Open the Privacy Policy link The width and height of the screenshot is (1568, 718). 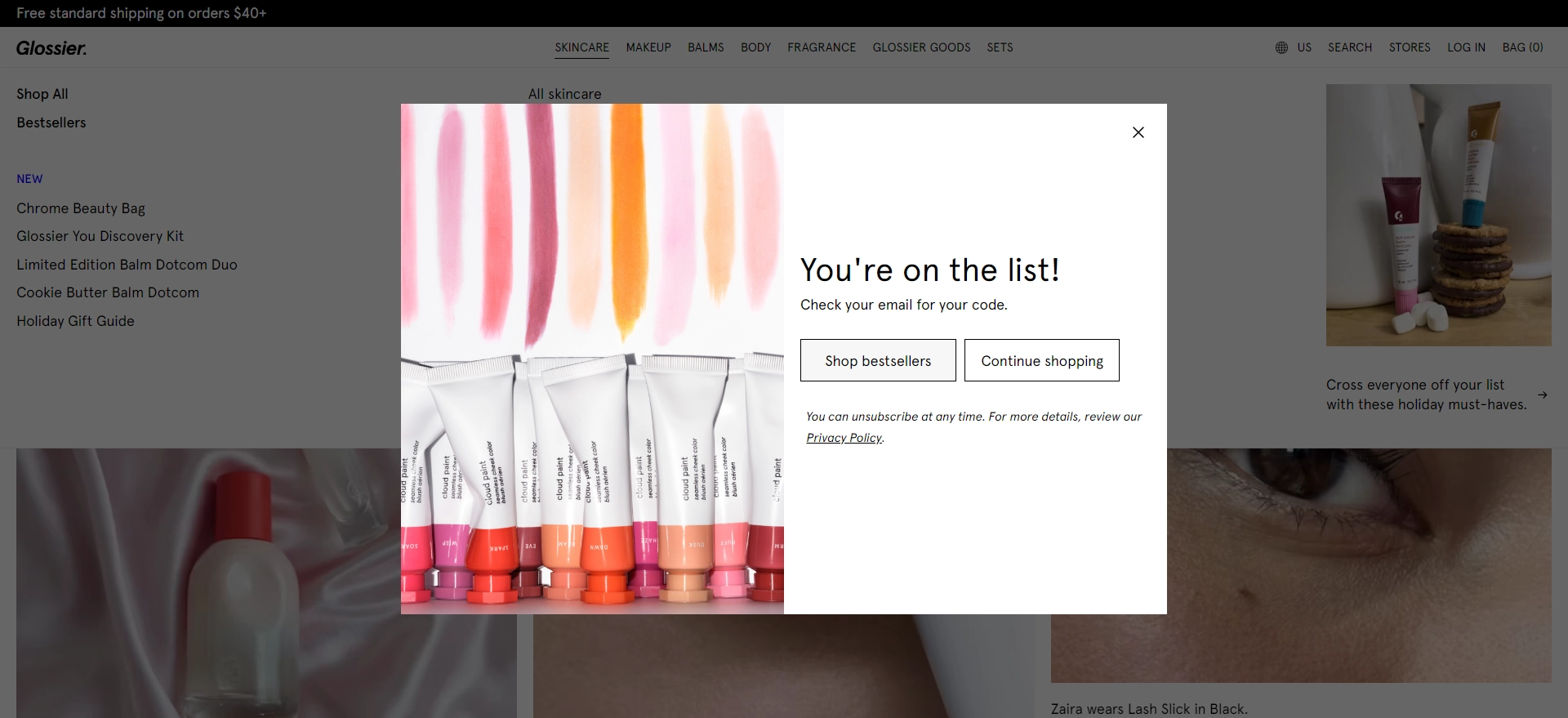coord(844,438)
